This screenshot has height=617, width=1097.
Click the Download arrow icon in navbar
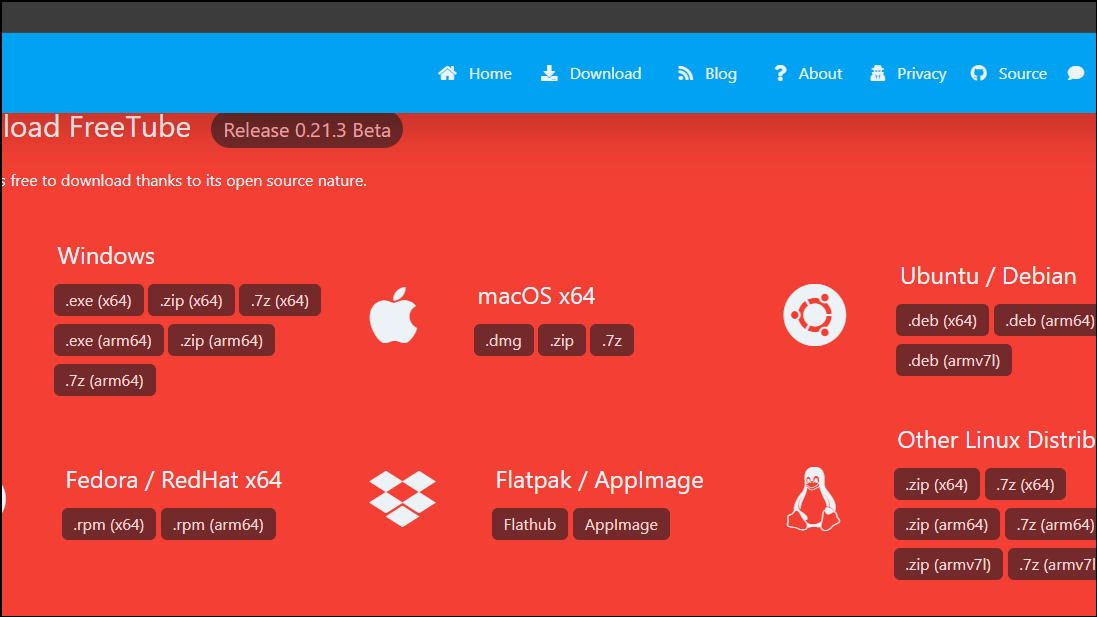(549, 73)
